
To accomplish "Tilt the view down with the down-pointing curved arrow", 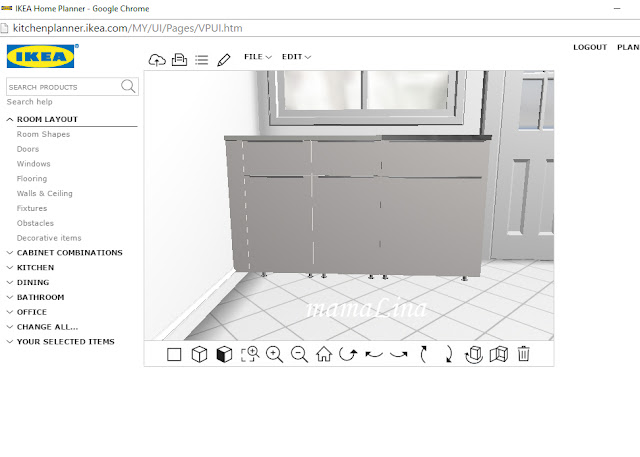I will 448,354.
